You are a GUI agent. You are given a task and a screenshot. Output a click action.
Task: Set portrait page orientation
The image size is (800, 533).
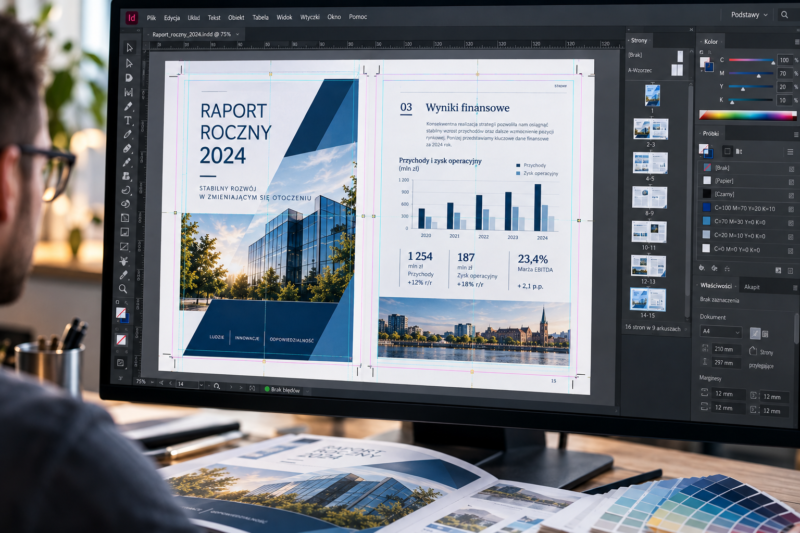pos(755,334)
